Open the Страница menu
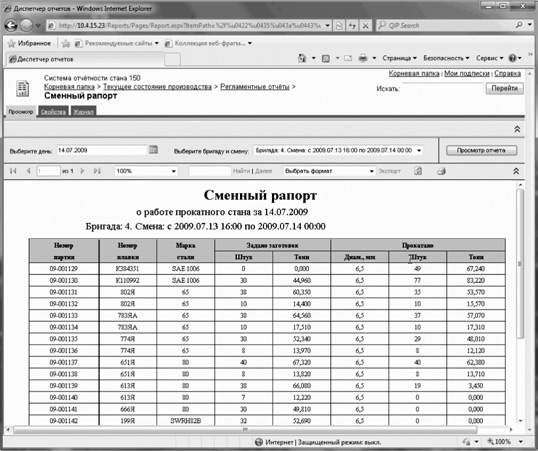 pos(399,58)
